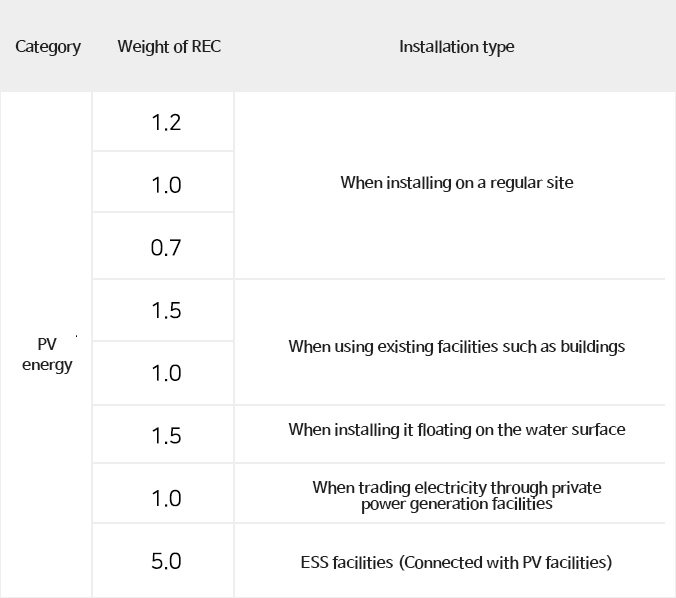This screenshot has height=598, width=676.
Task: Click the 1.0 weight directly below first 1.5
Action: (x=166, y=373)
